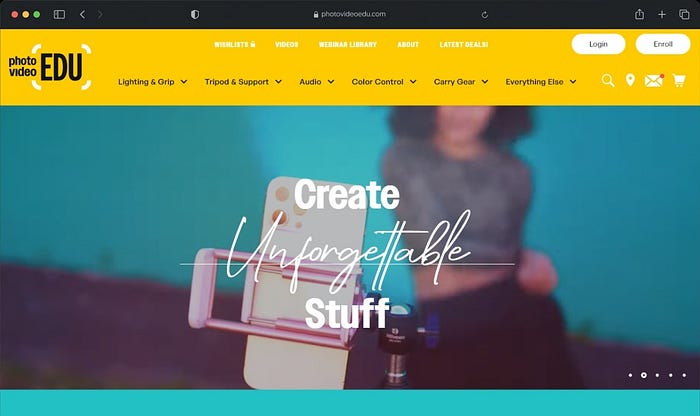700x416 pixels.
Task: Open a new tab with plus icon
Action: pos(662,14)
